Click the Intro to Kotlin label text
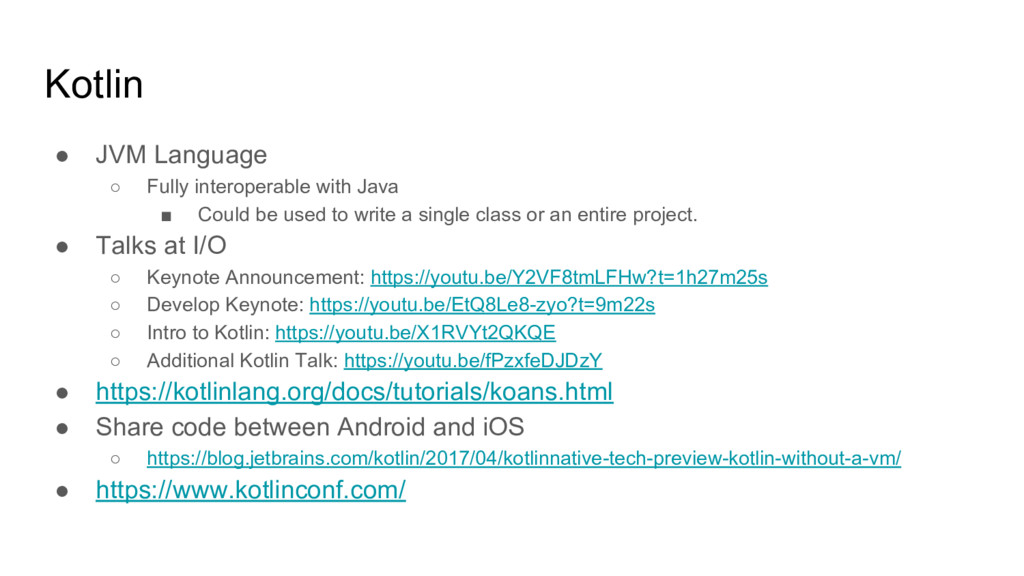This screenshot has height=576, width=1024. (208, 333)
